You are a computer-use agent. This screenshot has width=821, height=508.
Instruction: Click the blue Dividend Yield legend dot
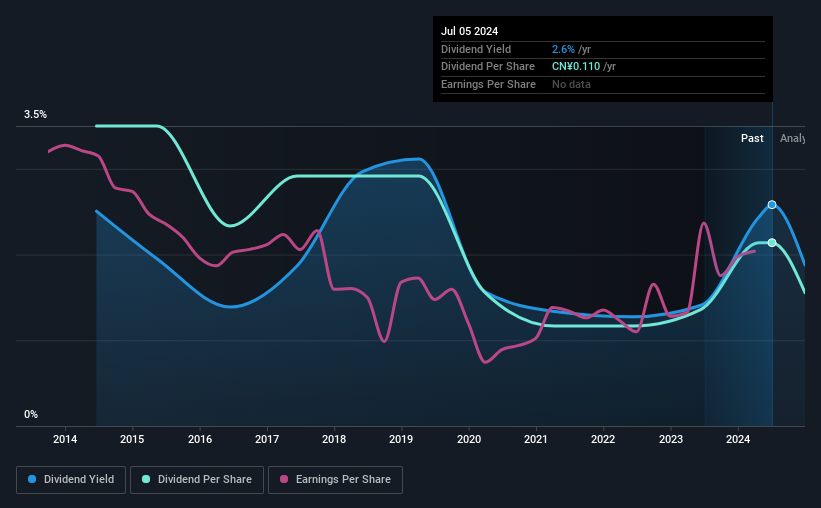pos(32,479)
